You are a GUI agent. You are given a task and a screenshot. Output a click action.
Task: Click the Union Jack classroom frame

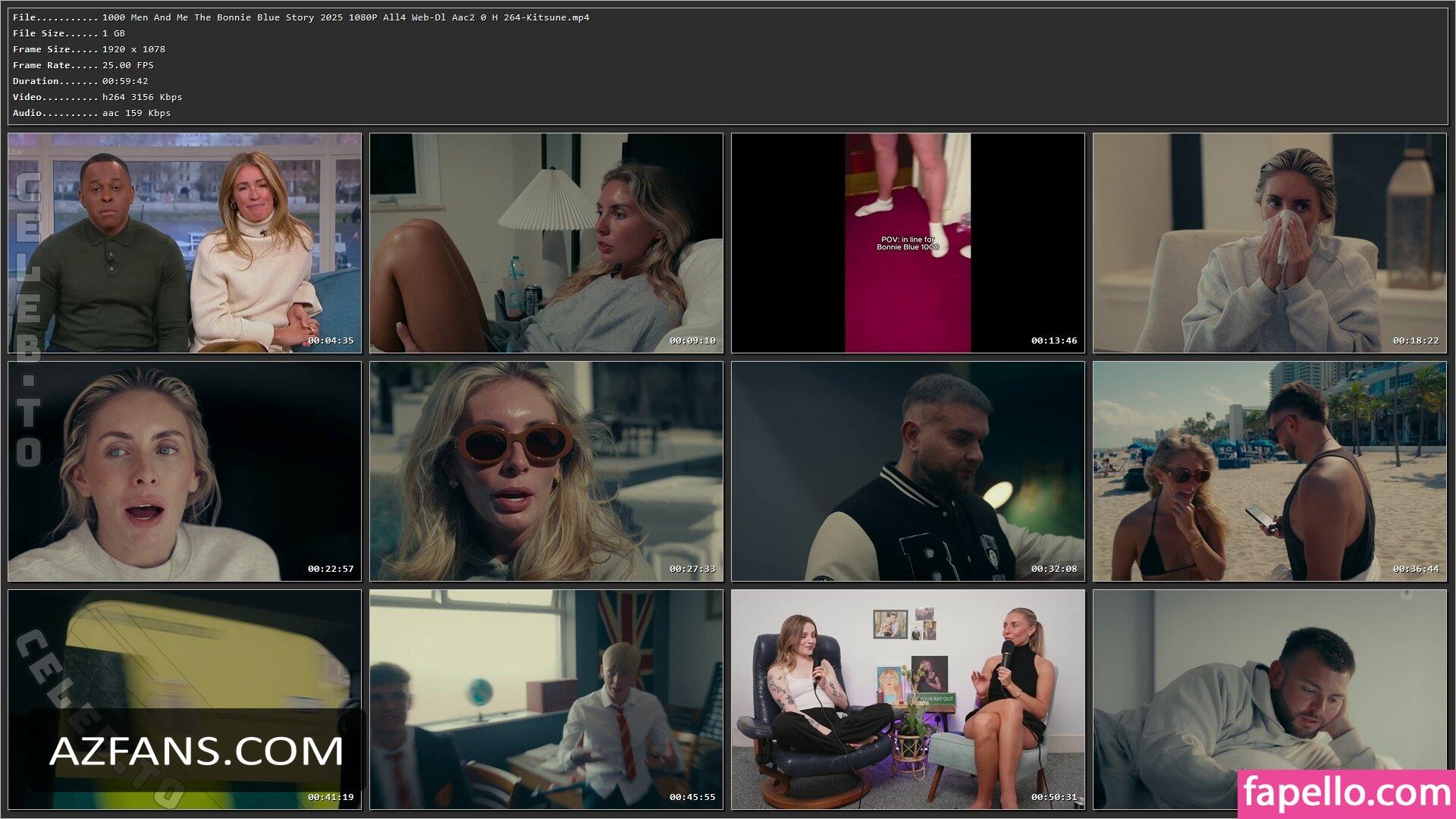[x=546, y=699]
